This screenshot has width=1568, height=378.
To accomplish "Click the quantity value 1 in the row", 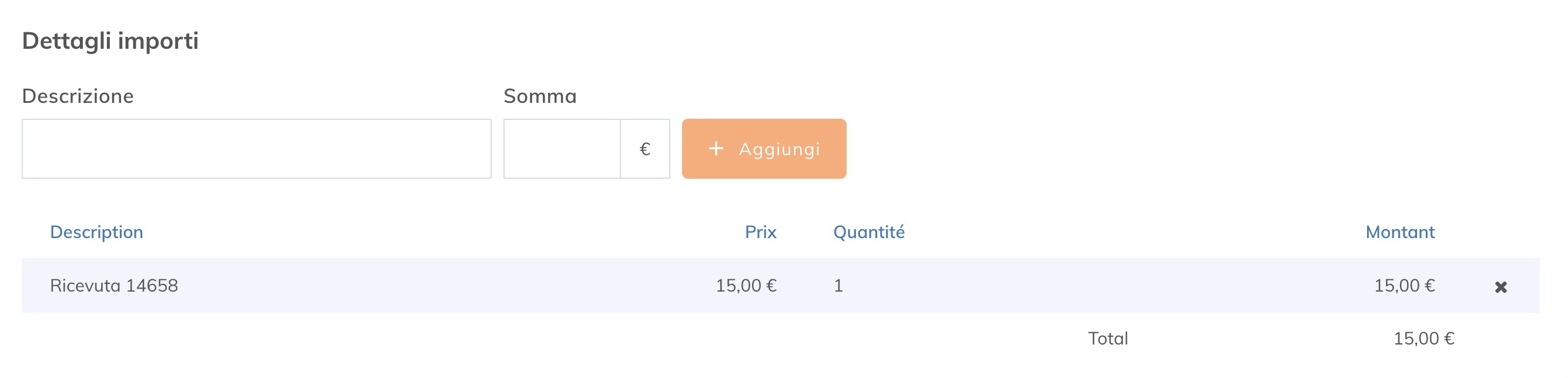I will (838, 286).
